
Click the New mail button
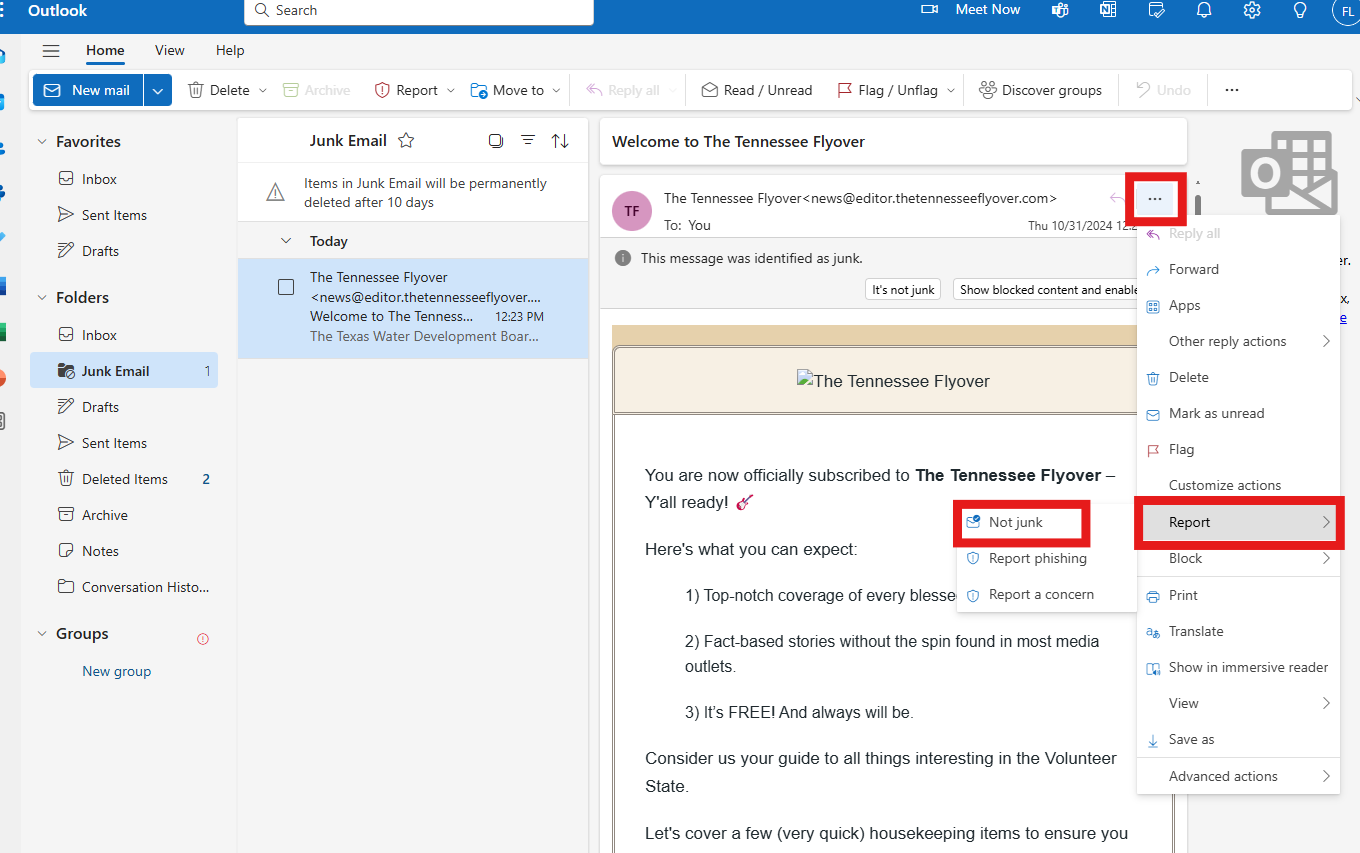(88, 90)
